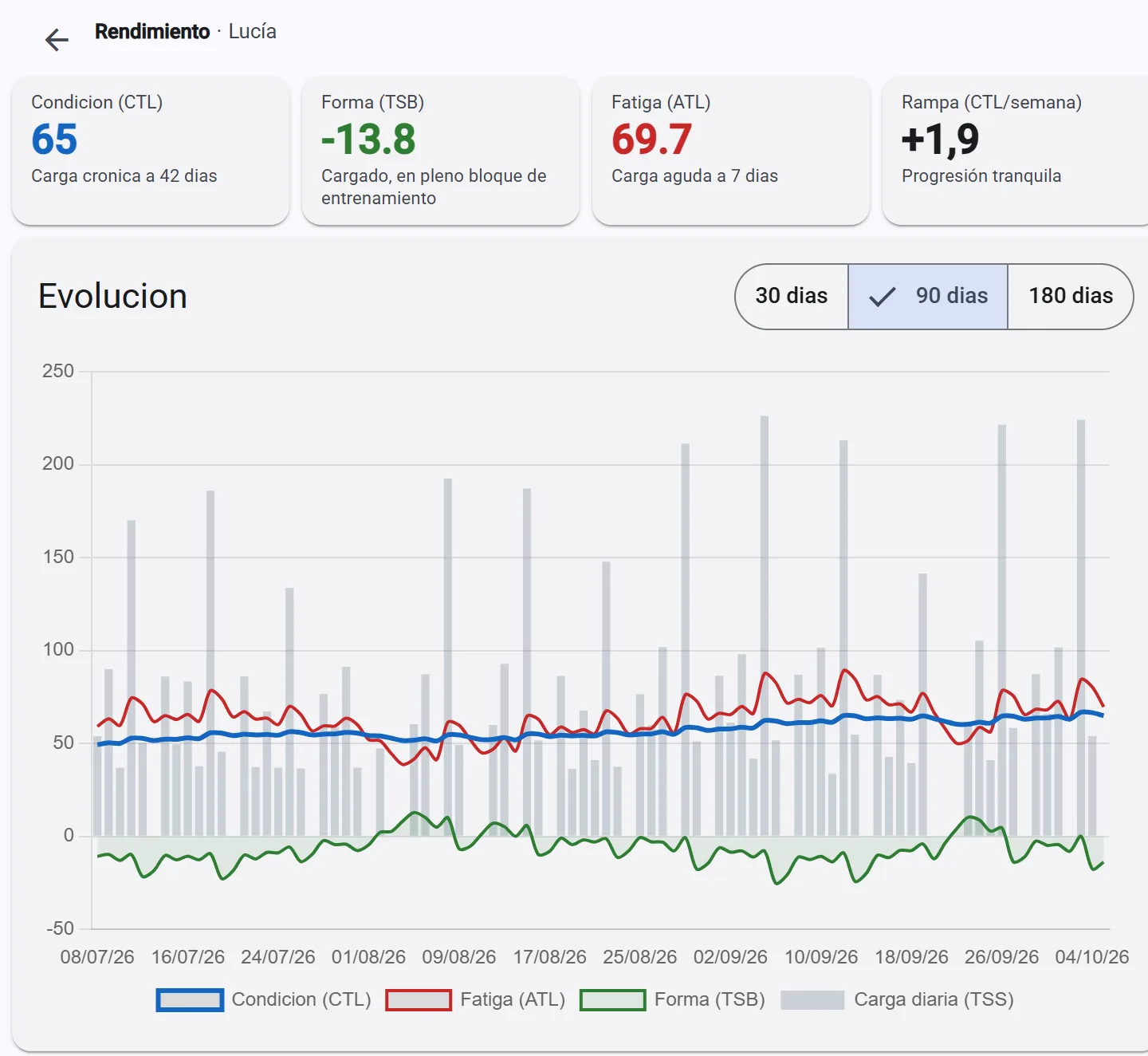1148x1056 pixels.
Task: Toggle Carga diaria (TSS) legend series
Action: [x=897, y=999]
